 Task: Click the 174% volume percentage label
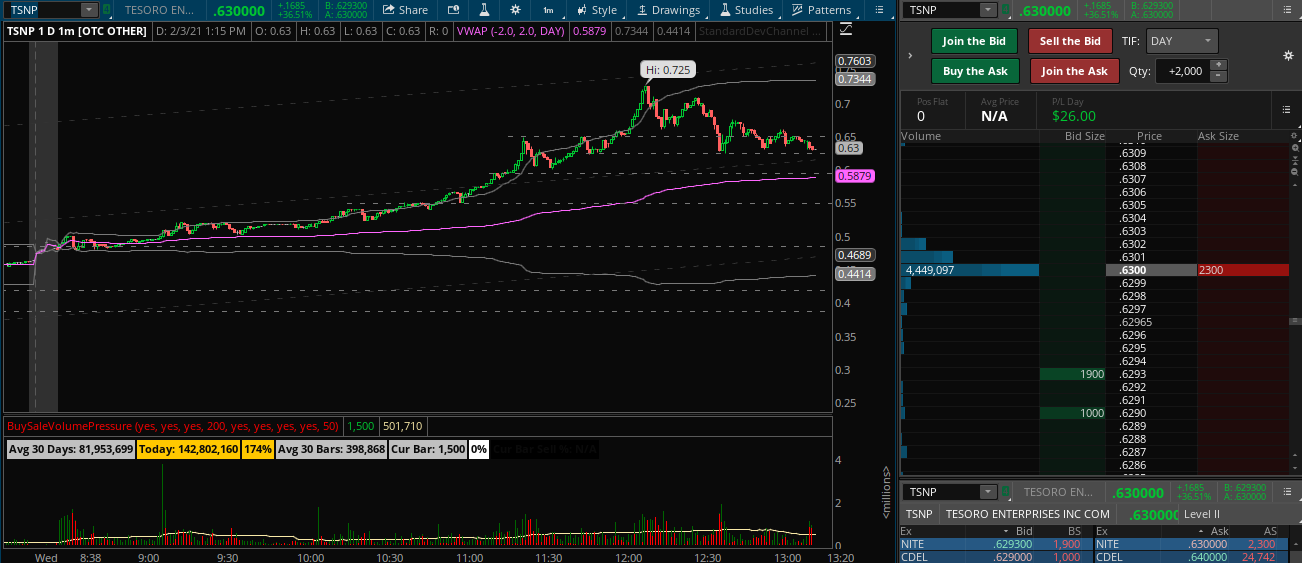coord(258,450)
